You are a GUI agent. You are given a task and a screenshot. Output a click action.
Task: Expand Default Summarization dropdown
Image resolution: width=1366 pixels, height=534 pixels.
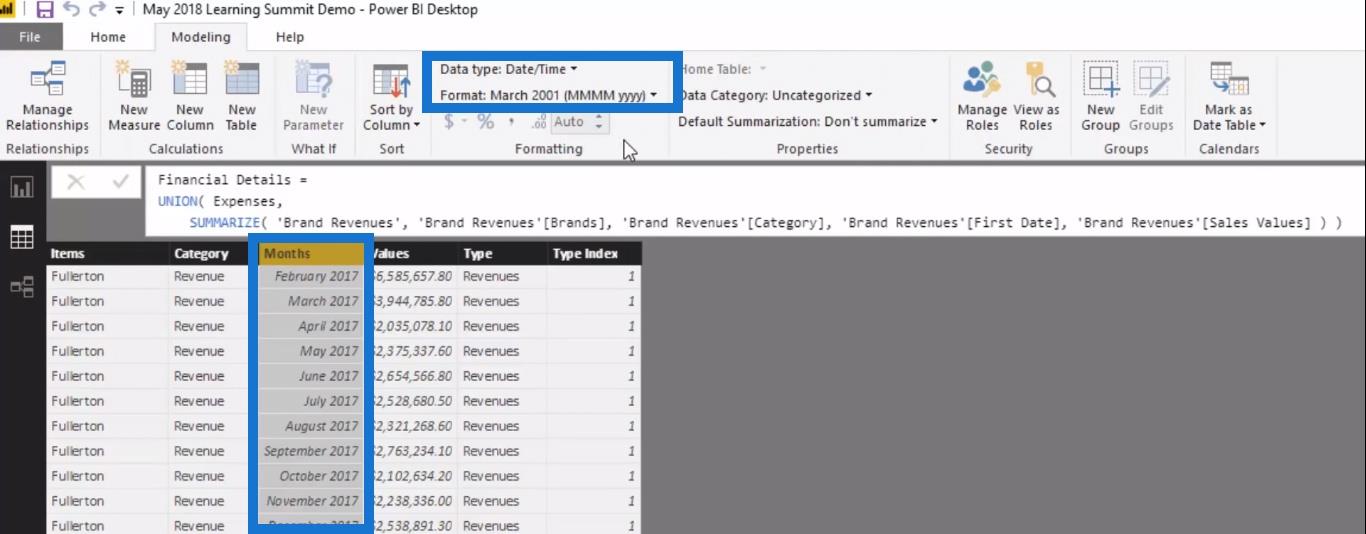pos(807,121)
